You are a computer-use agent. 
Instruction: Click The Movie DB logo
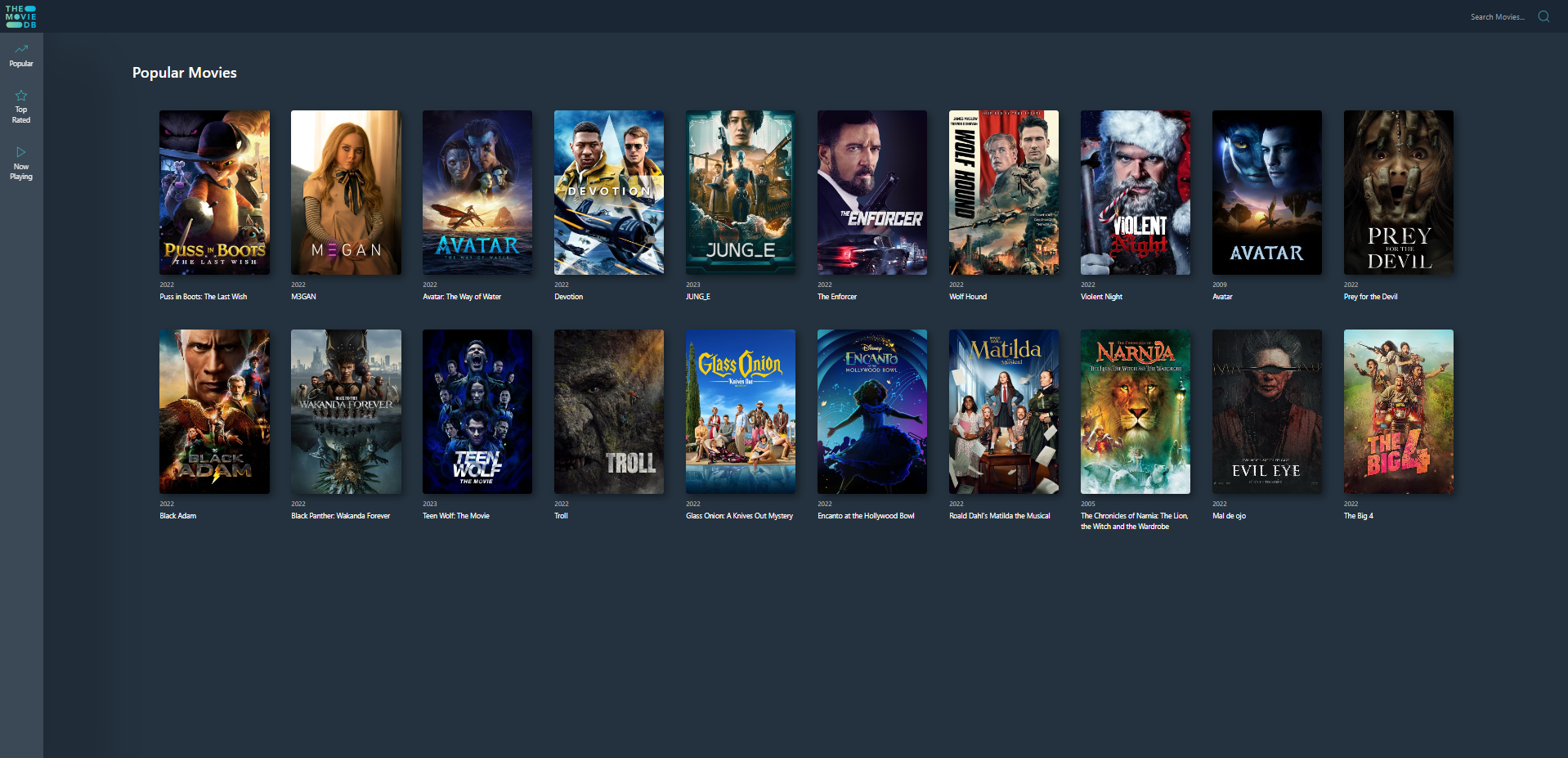(x=21, y=16)
